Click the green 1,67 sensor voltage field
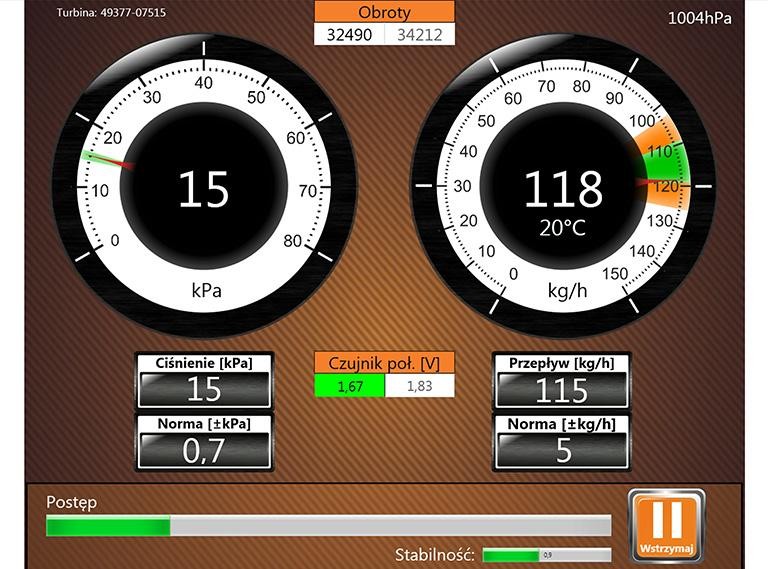The height and width of the screenshot is (569, 768). (x=349, y=386)
